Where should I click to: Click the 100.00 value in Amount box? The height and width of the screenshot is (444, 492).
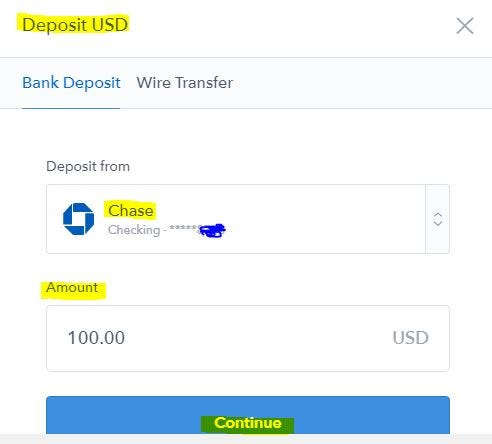pos(96,337)
